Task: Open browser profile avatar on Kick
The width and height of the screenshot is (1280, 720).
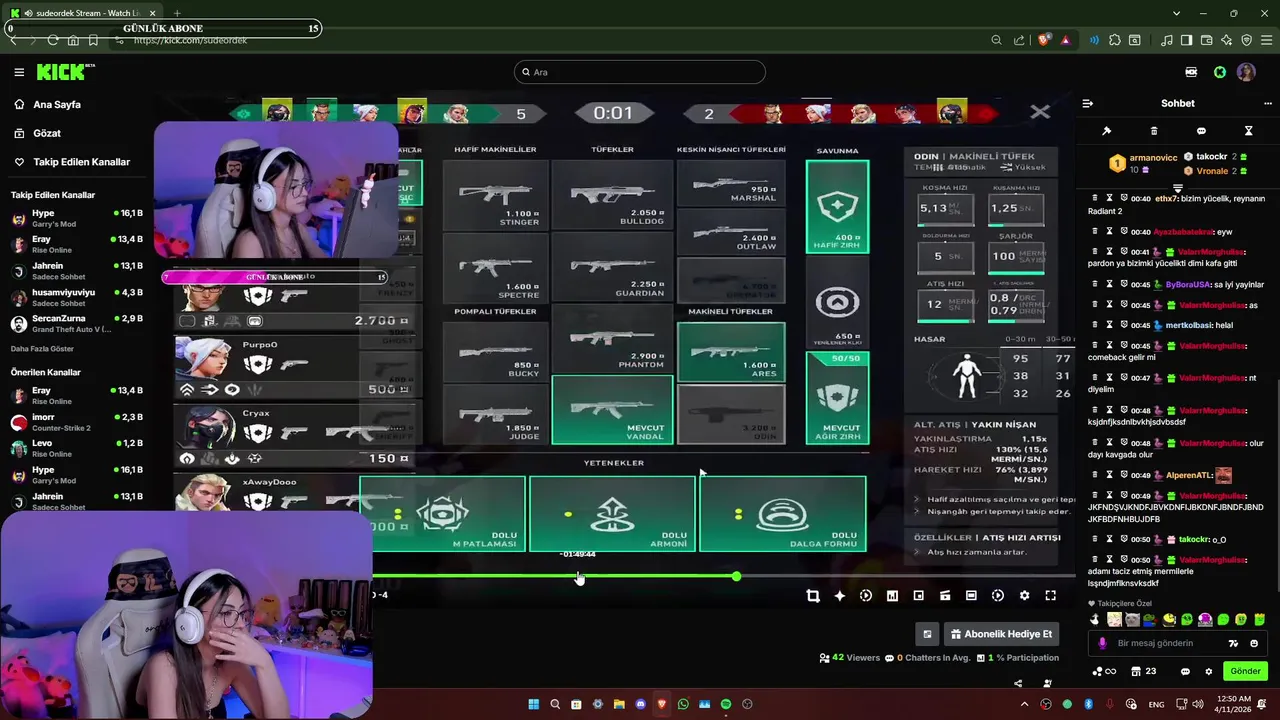Action: pos(1246,72)
